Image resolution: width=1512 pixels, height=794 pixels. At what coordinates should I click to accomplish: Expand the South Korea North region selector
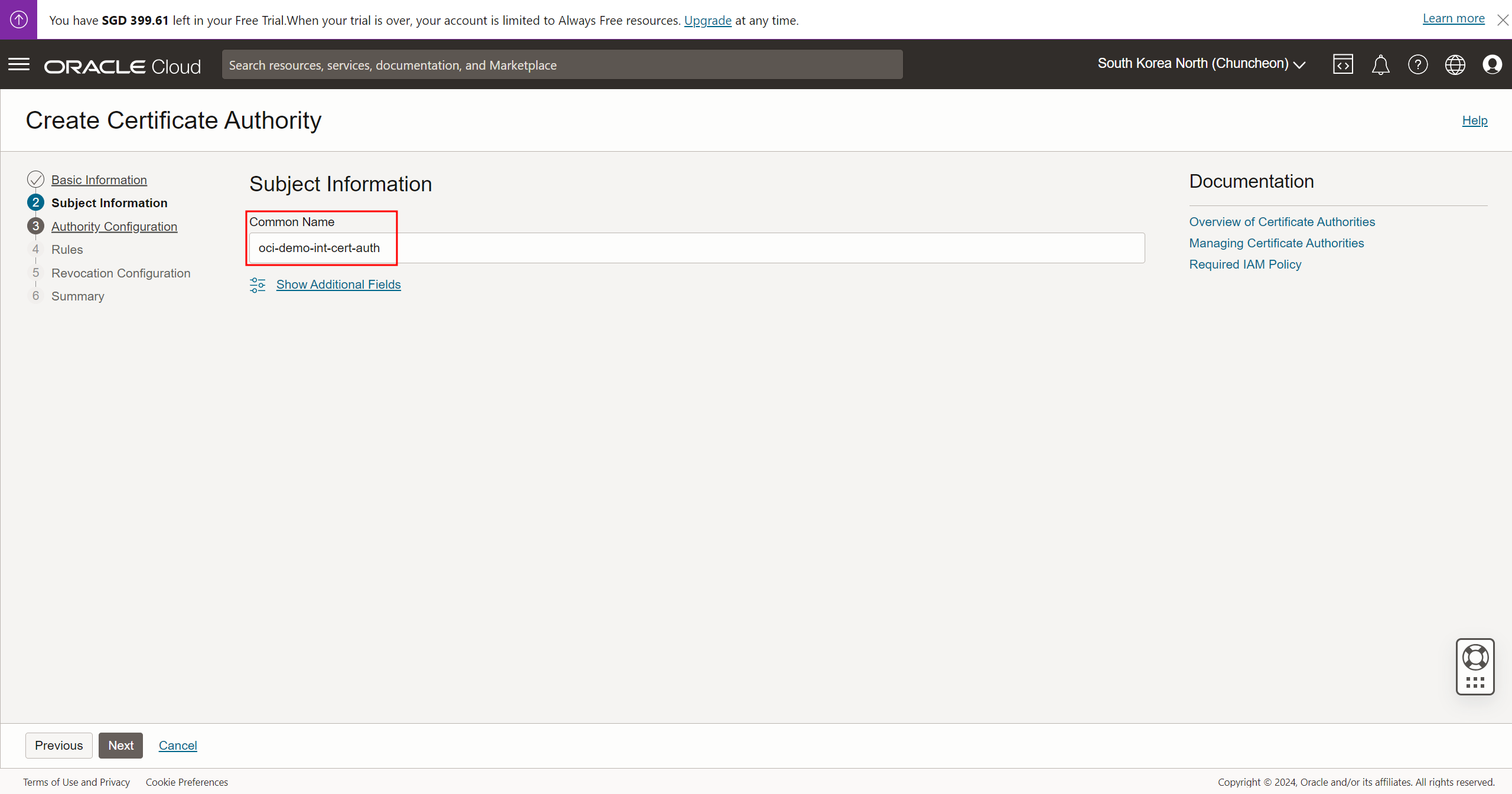(x=1201, y=64)
